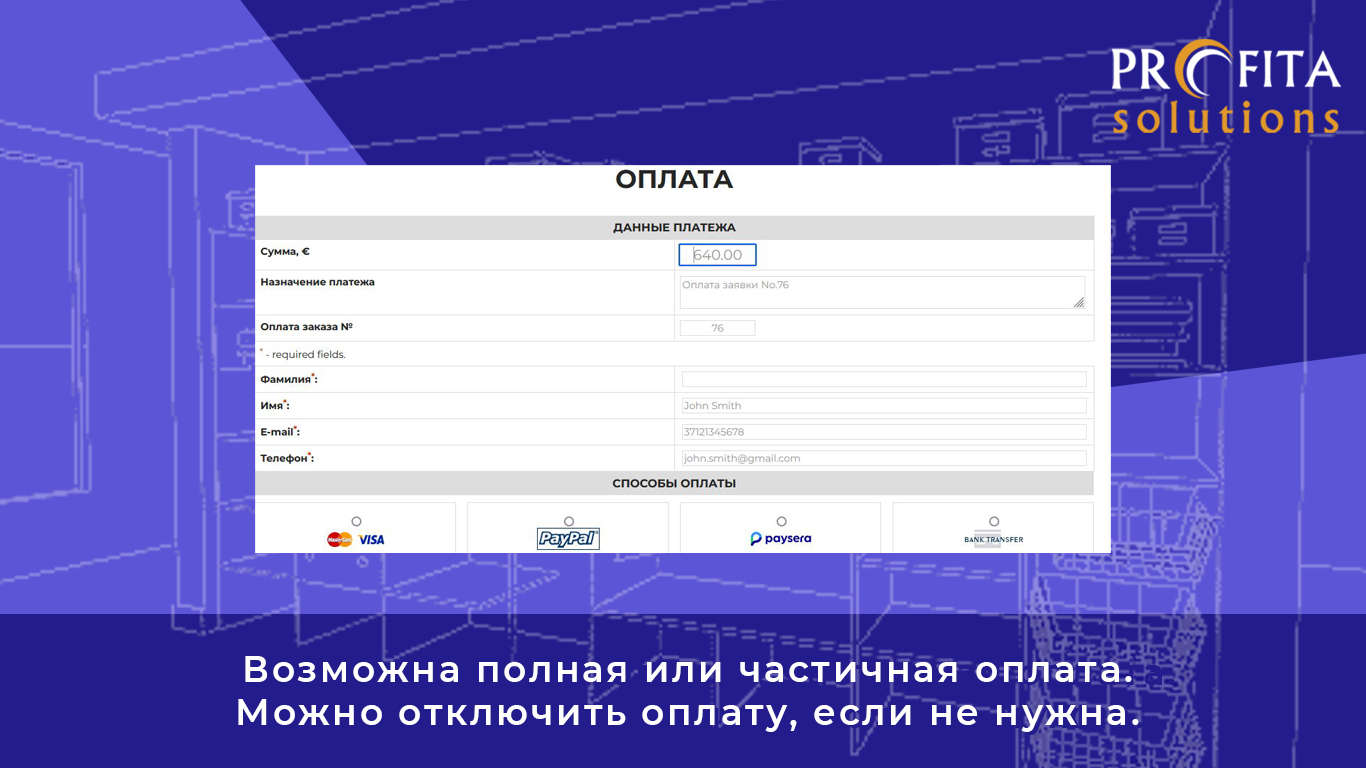The width and height of the screenshot is (1366, 768).
Task: Click the Profita Solutions logo
Action: pos(1225,88)
